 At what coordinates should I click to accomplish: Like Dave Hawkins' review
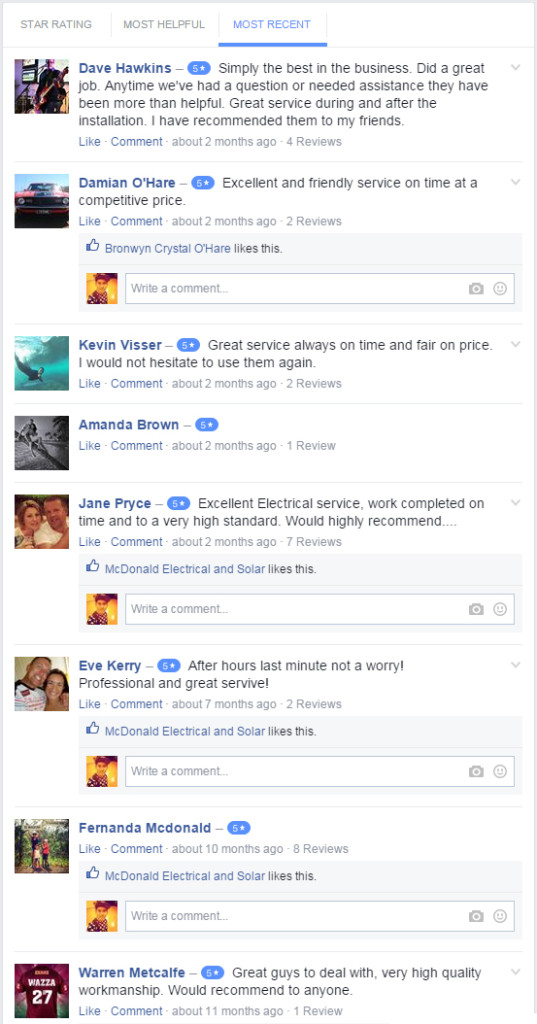pyautogui.click(x=90, y=142)
